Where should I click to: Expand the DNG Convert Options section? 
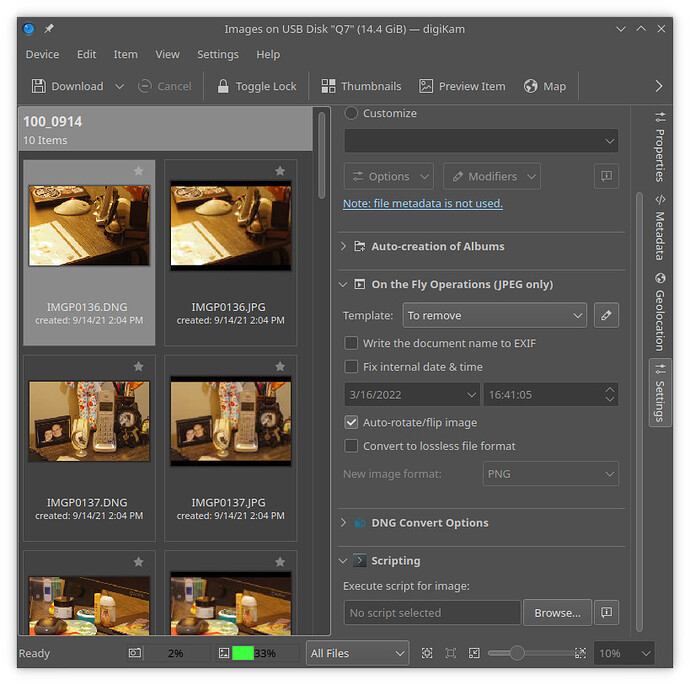429,523
